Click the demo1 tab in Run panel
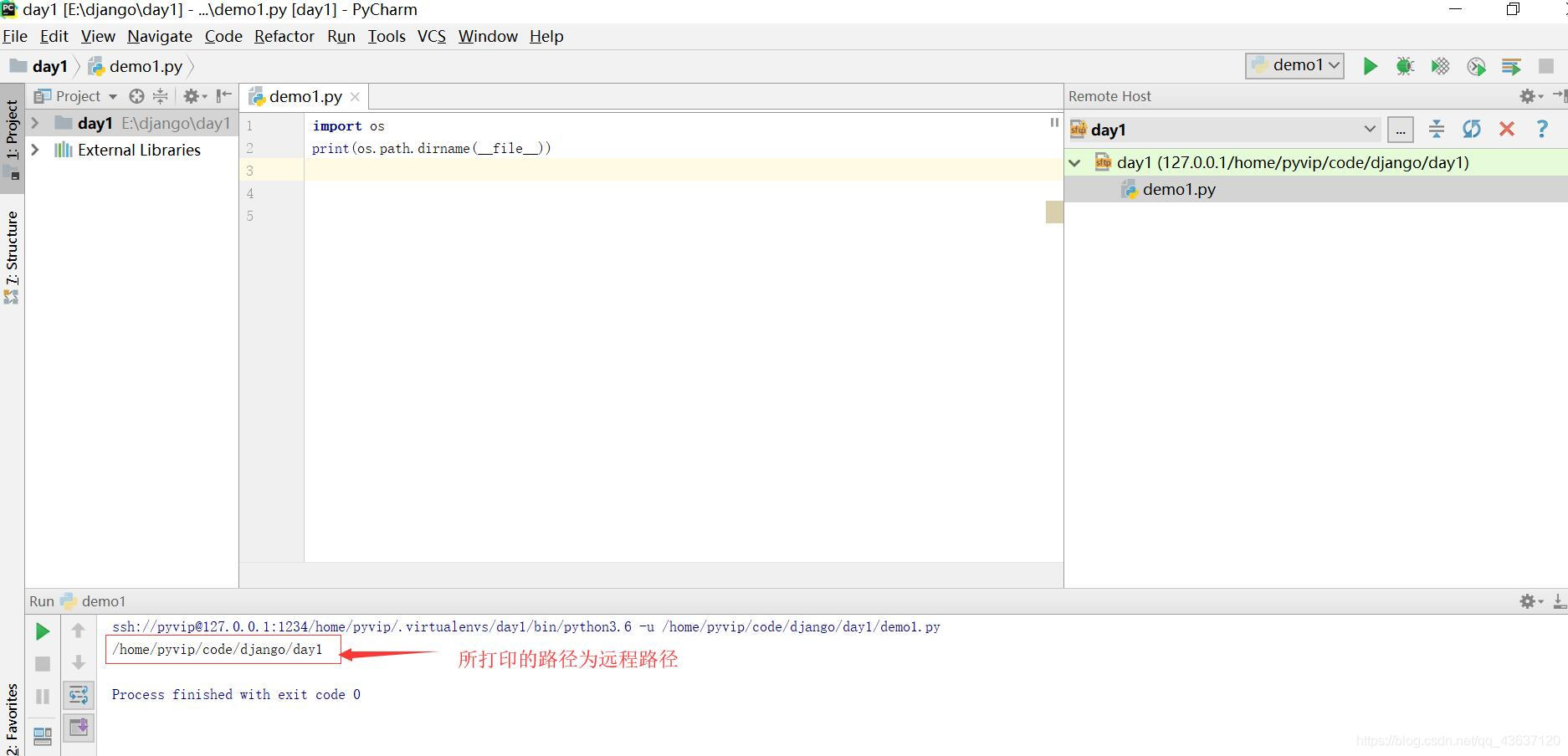Viewport: 1568px width, 756px height. click(x=93, y=601)
